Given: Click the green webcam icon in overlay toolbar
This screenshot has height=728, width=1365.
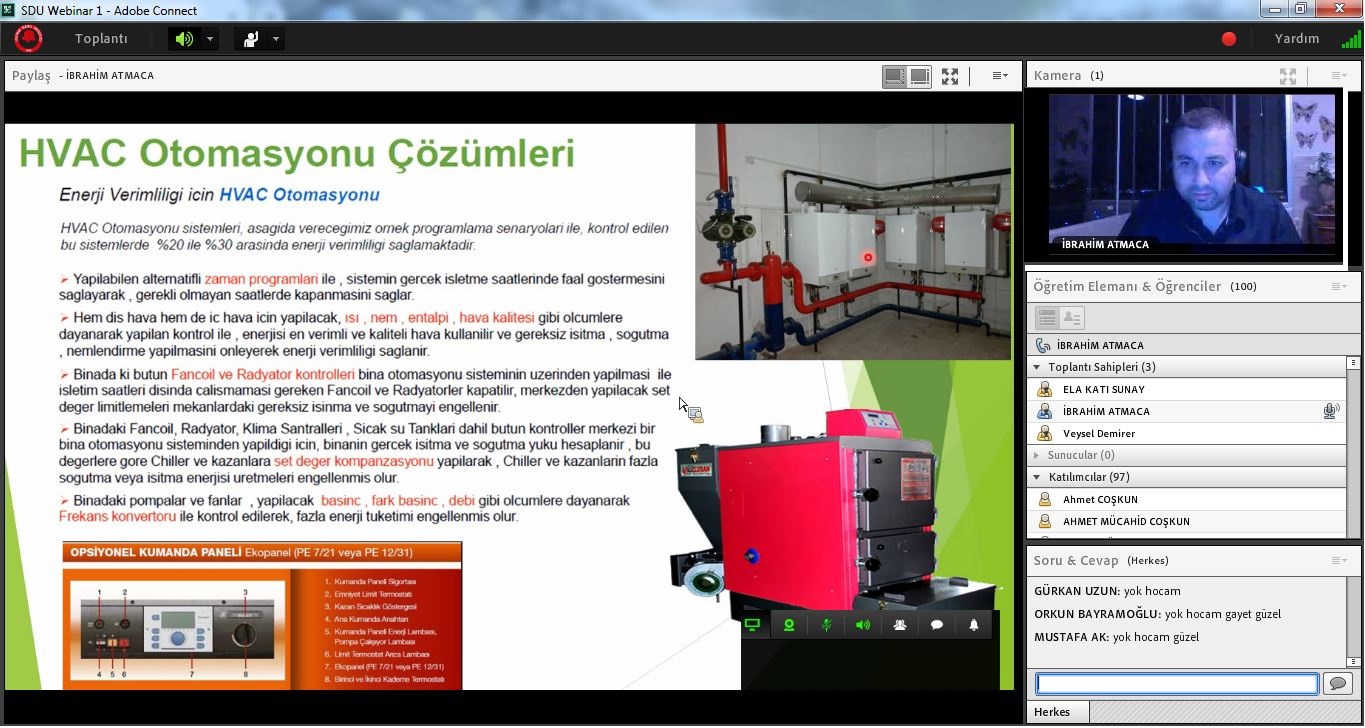Looking at the screenshot, I should click(789, 625).
